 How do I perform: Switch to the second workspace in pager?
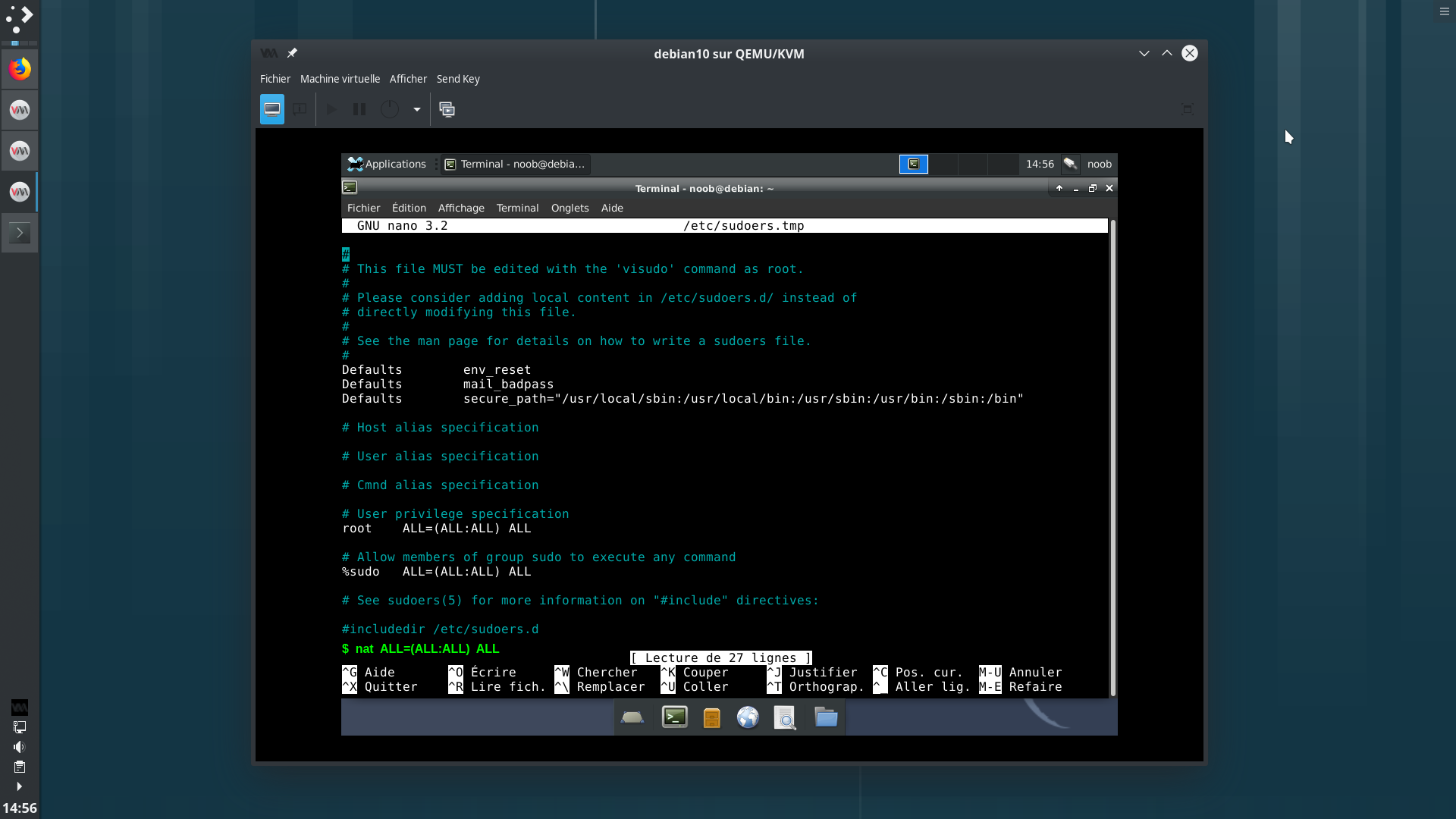tap(943, 164)
